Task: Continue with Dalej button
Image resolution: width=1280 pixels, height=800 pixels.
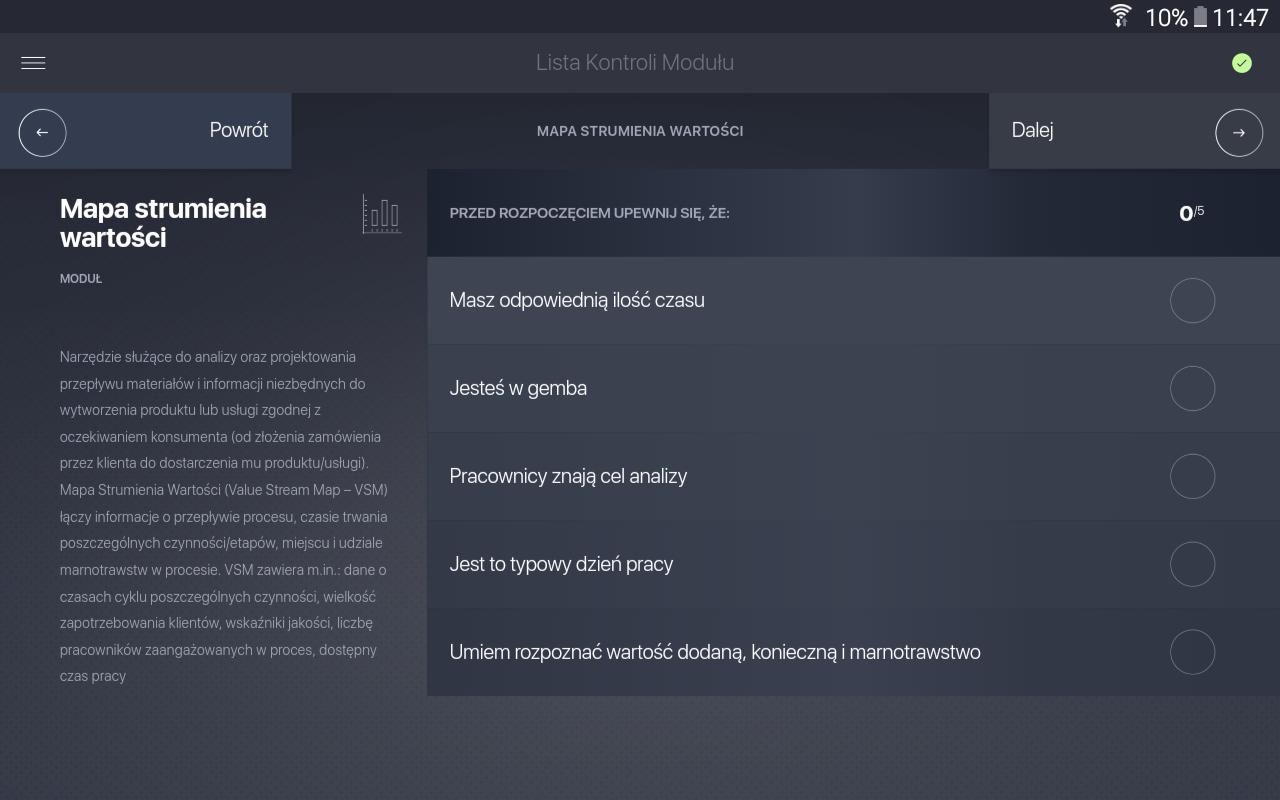Action: click(1134, 131)
